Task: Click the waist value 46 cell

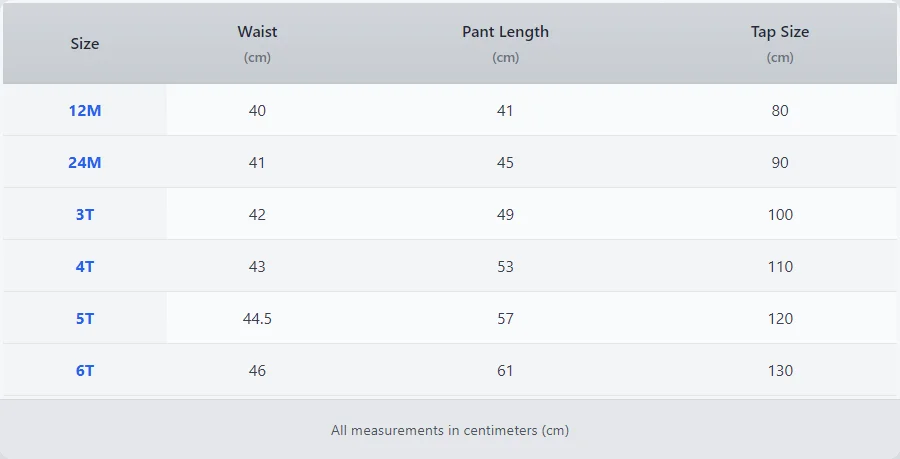Action: 257,371
